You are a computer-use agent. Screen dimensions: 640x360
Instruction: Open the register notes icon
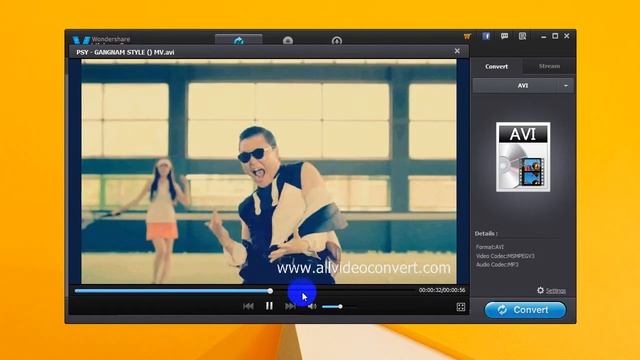(522, 36)
